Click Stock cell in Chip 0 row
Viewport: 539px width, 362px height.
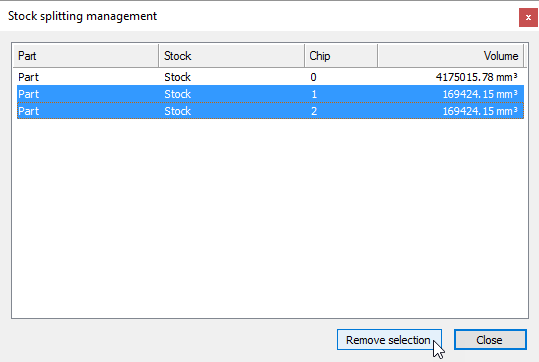tap(177, 77)
